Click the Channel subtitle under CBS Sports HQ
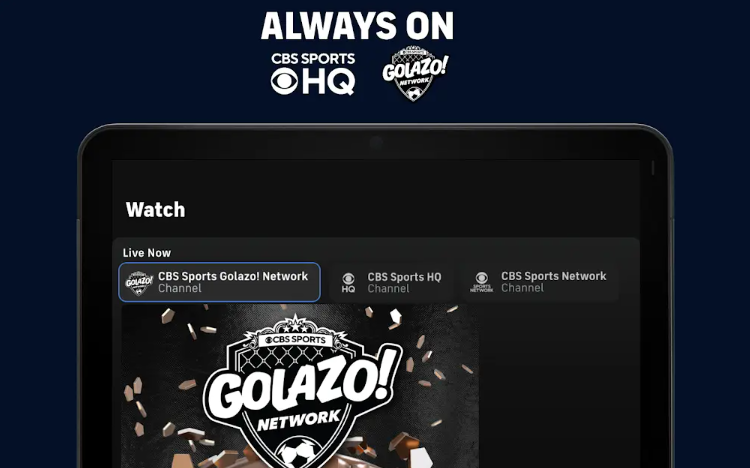 pyautogui.click(x=388, y=289)
